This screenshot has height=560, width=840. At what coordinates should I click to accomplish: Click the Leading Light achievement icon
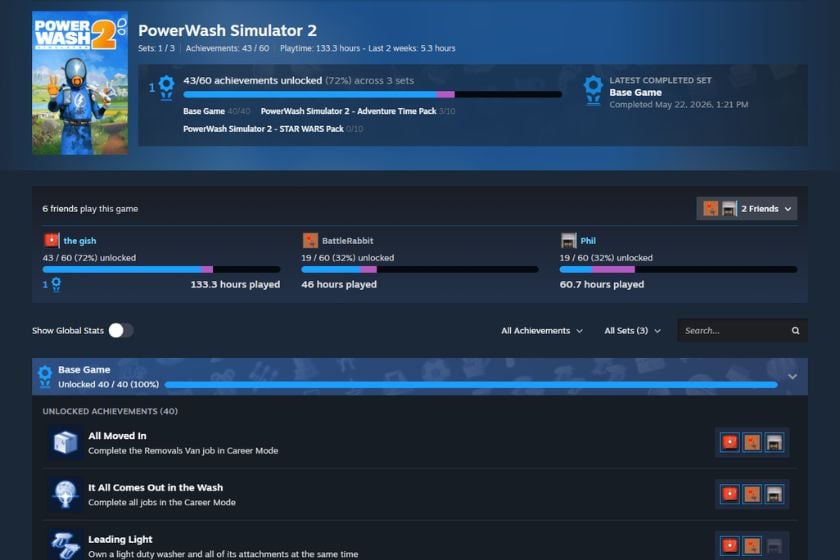click(65, 545)
